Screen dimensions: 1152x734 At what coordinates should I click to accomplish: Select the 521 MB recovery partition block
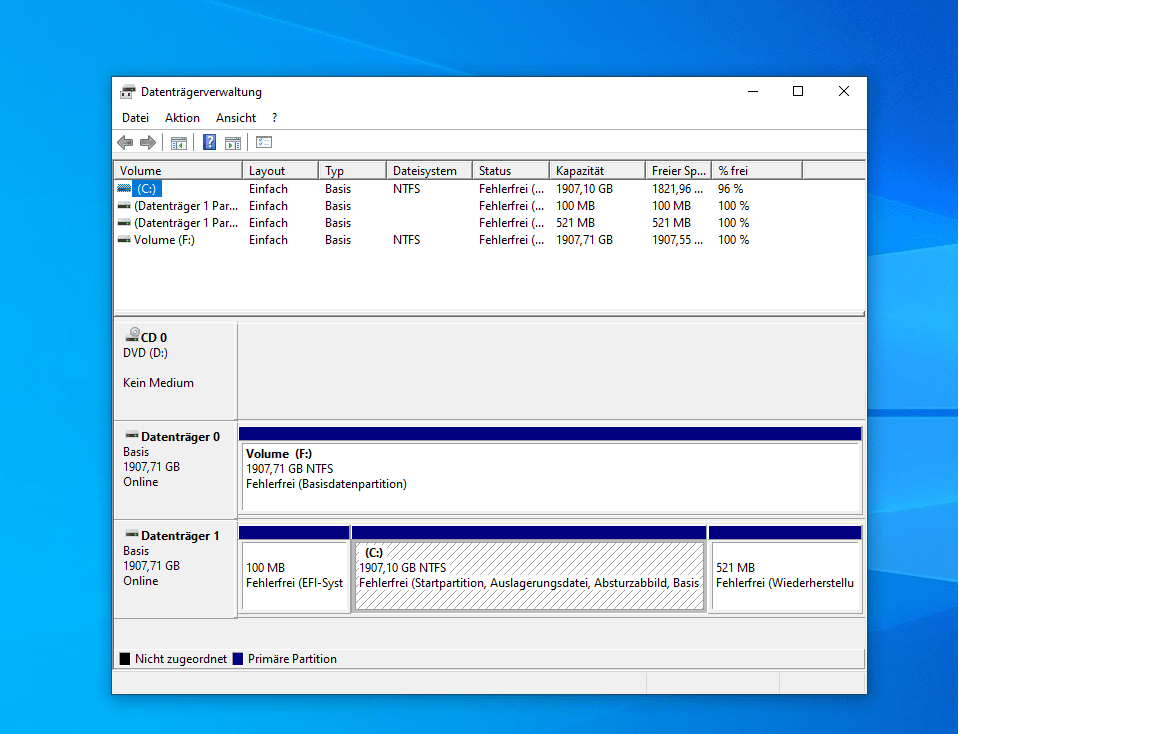click(785, 576)
